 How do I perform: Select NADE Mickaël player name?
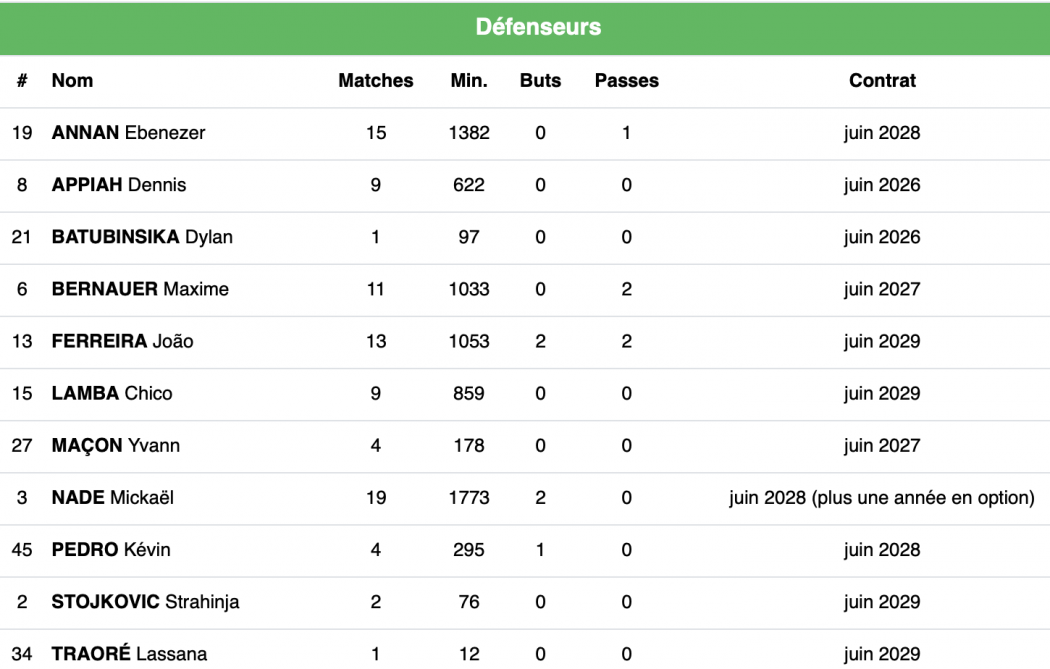[x=113, y=497]
